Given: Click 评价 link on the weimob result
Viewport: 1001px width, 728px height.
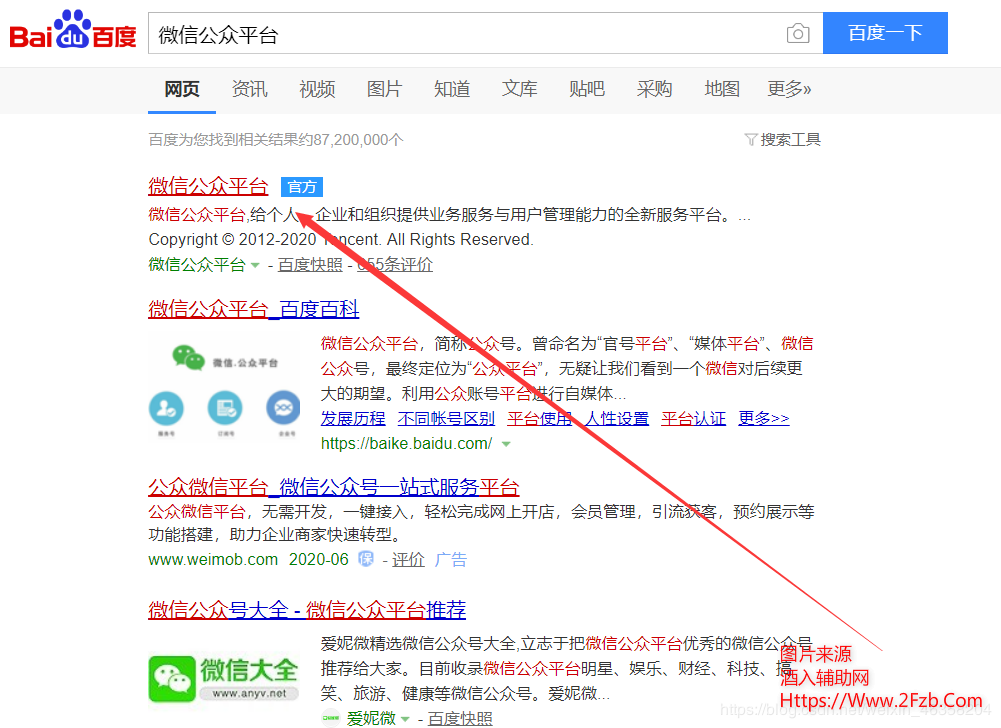Looking at the screenshot, I should pyautogui.click(x=408, y=559).
